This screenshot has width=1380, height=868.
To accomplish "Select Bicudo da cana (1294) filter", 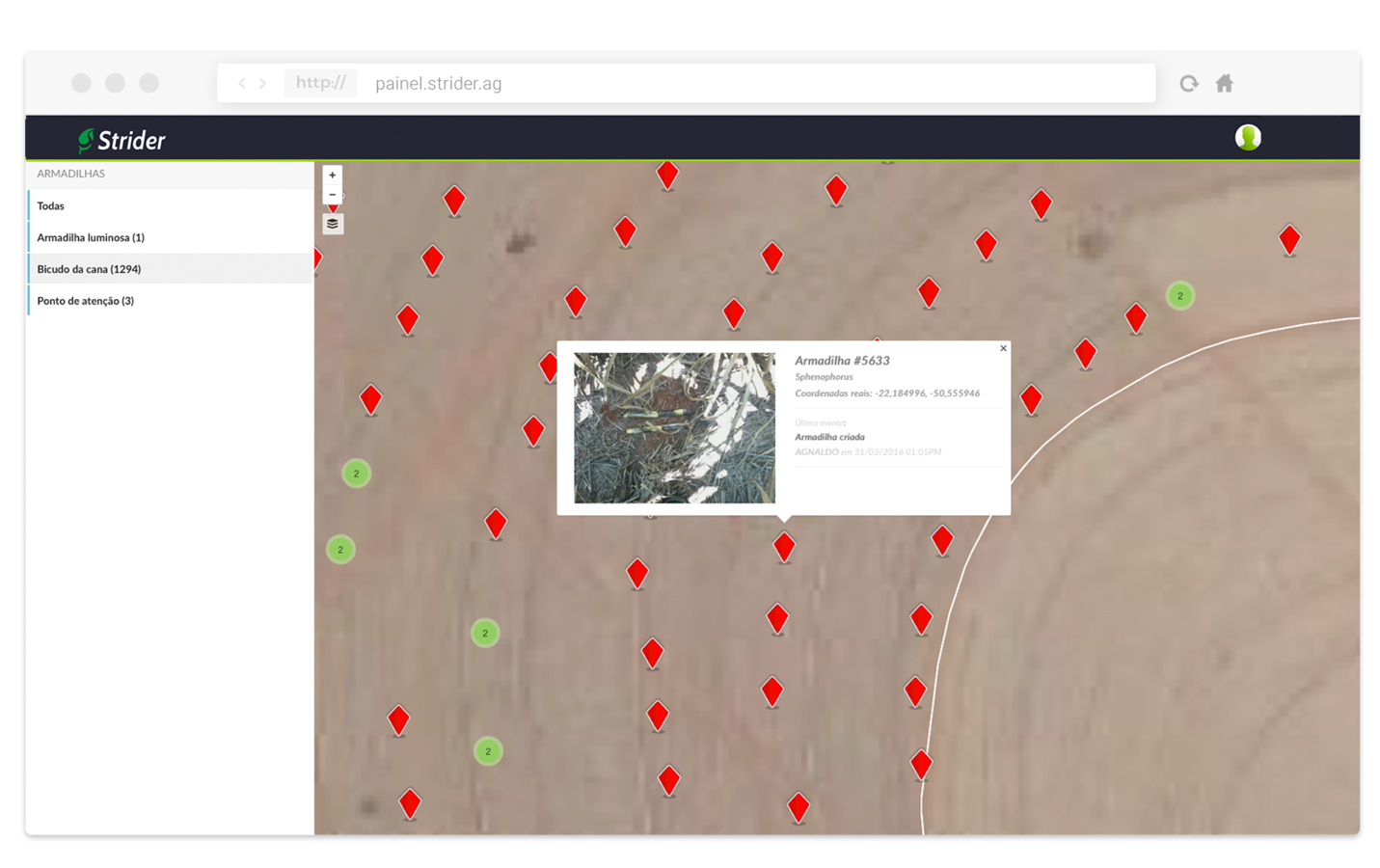I will (x=170, y=269).
